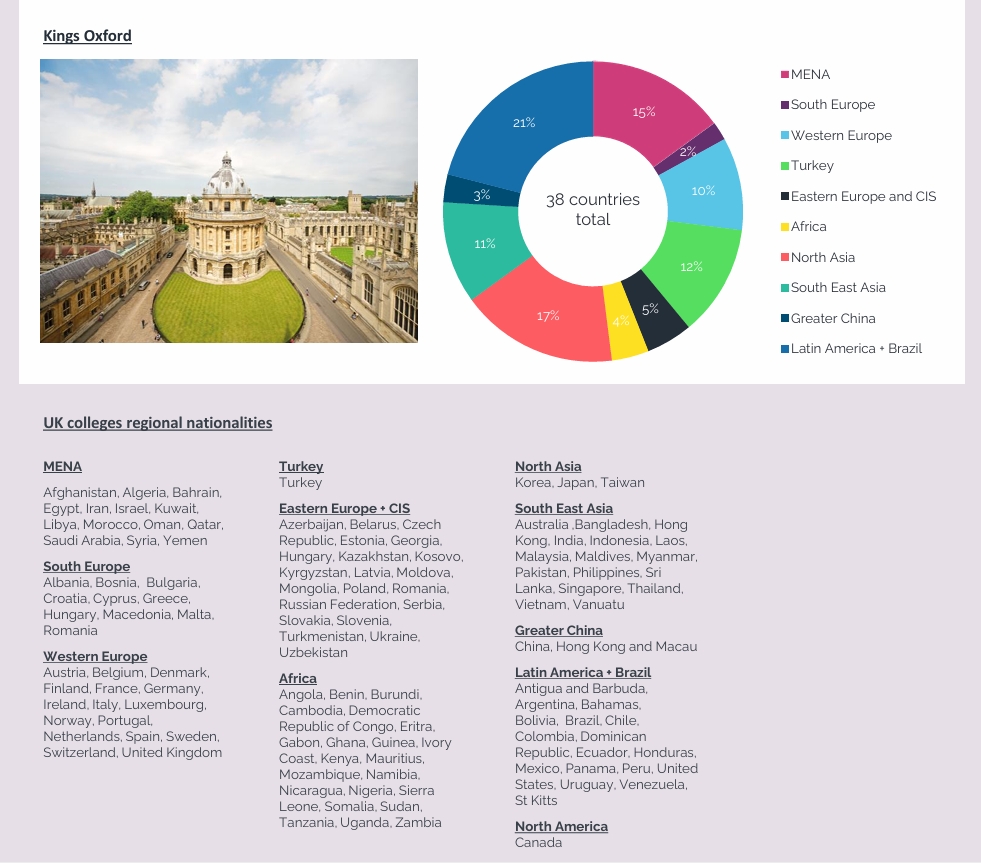Click the Eastern Europe + CIS list heading

[x=344, y=509]
